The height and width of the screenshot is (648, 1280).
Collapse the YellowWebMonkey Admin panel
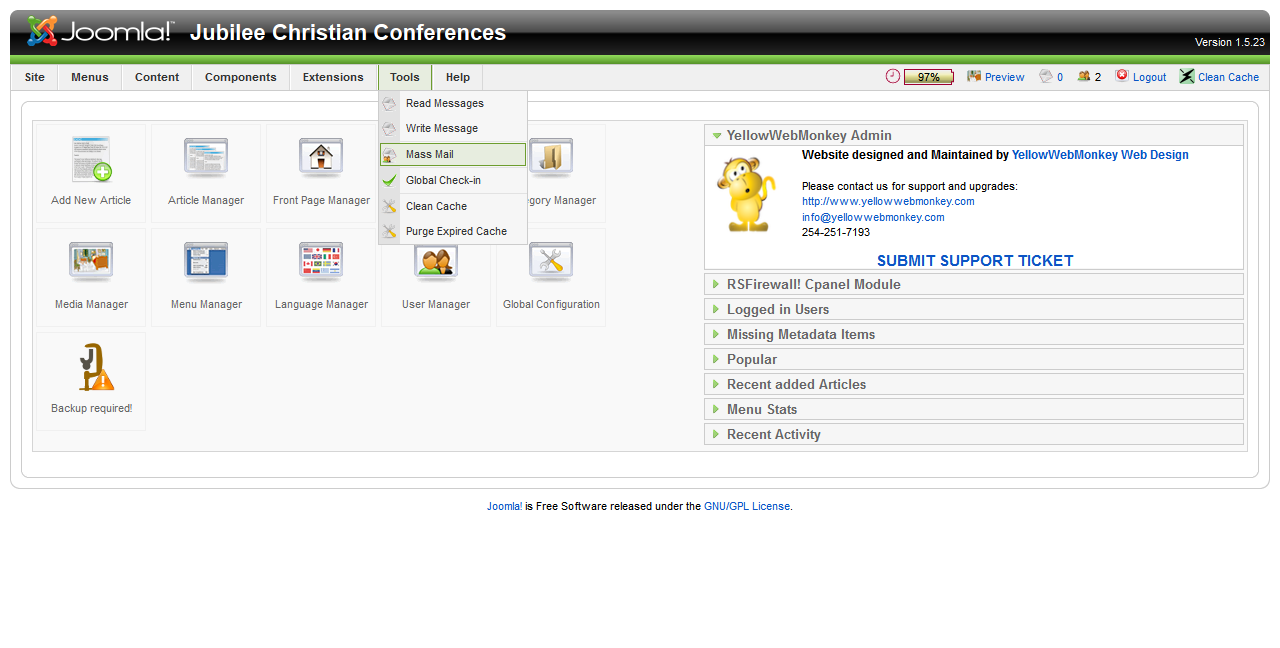[974, 135]
